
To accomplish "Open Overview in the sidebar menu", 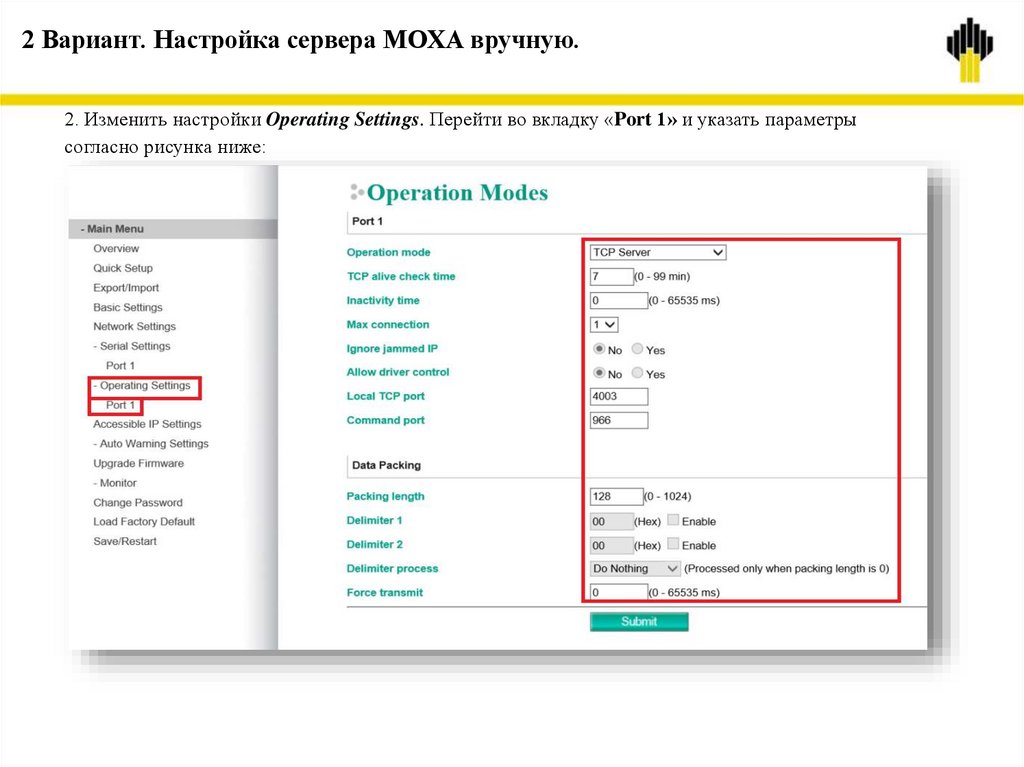I will click(118, 248).
